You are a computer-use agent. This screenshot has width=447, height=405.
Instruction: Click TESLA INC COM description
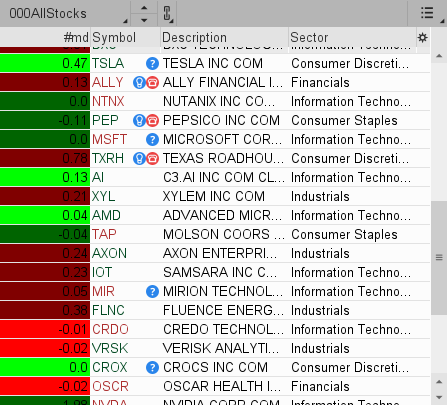[213, 63]
